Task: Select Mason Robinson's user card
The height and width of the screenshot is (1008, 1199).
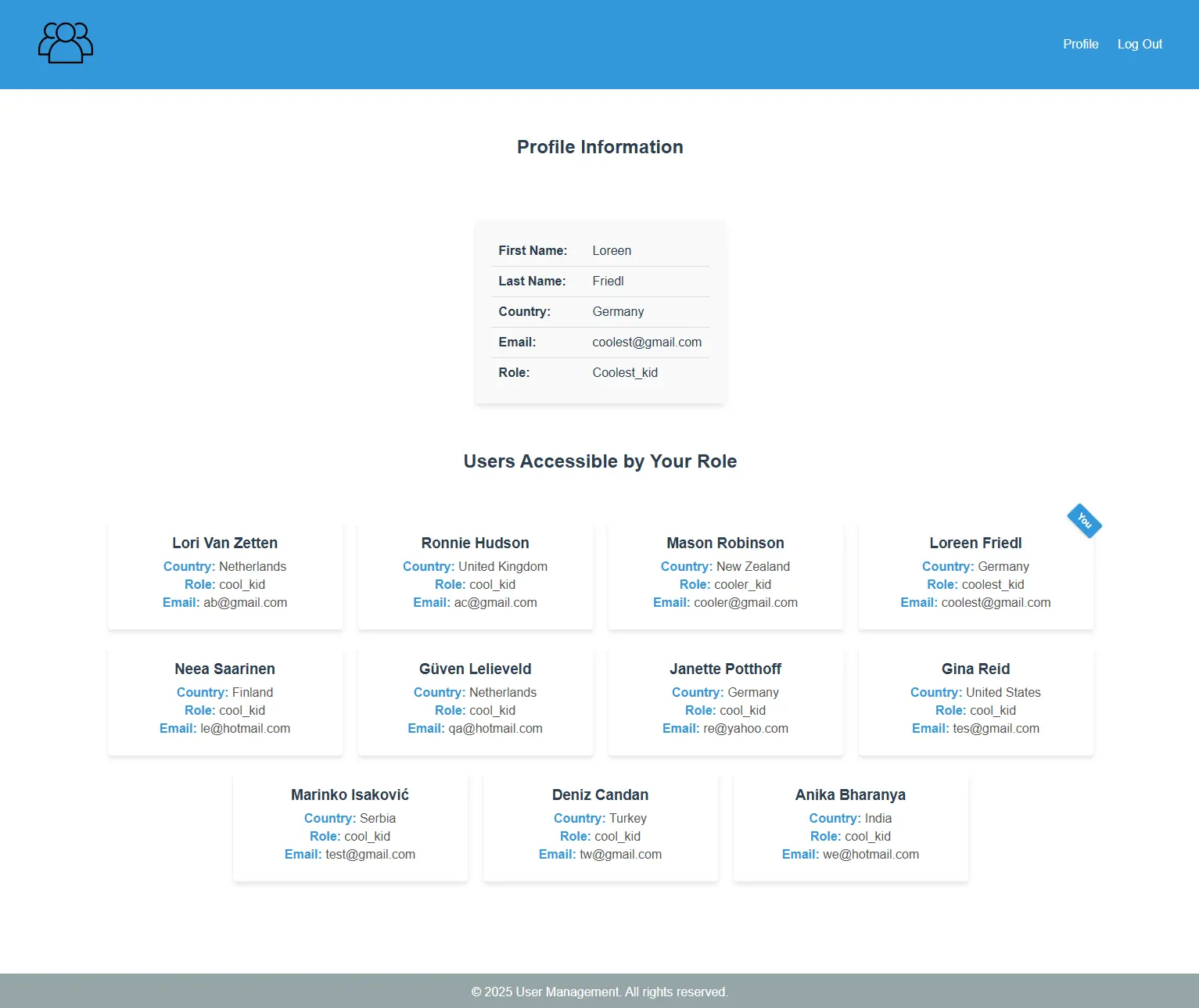Action: (x=725, y=573)
